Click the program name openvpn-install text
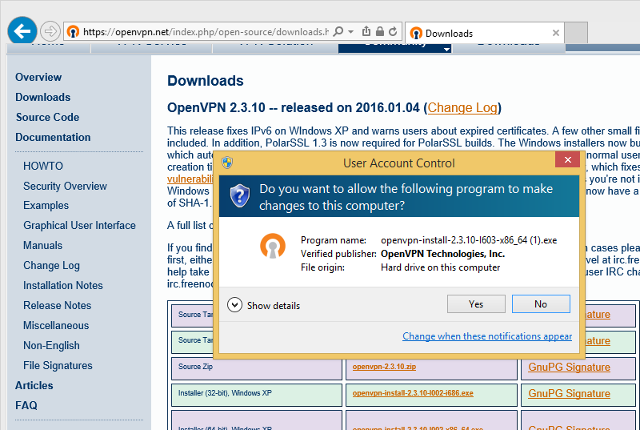 click(x=469, y=240)
